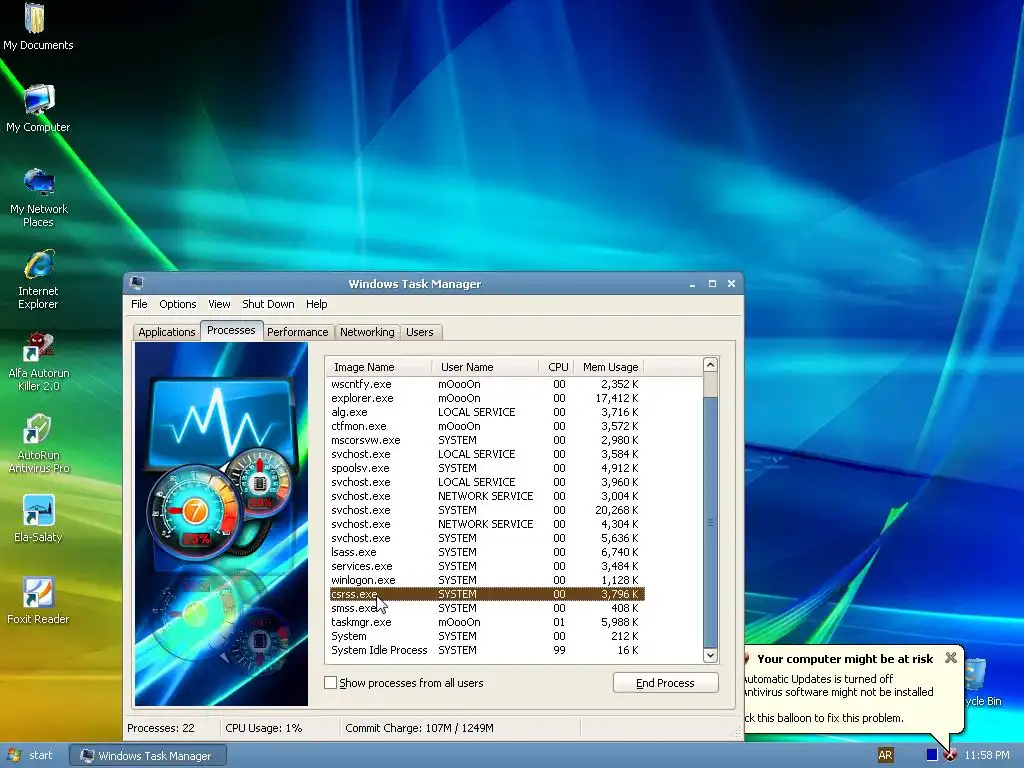The width and height of the screenshot is (1024, 768).
Task: Select the wscntfy.exe process row
Action: (485, 384)
